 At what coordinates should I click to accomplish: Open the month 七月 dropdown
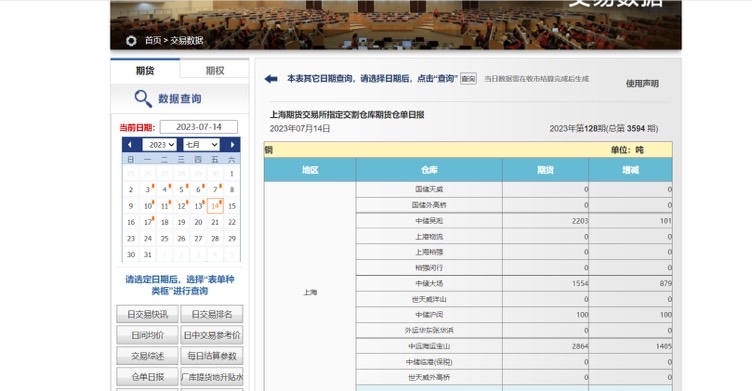point(201,144)
